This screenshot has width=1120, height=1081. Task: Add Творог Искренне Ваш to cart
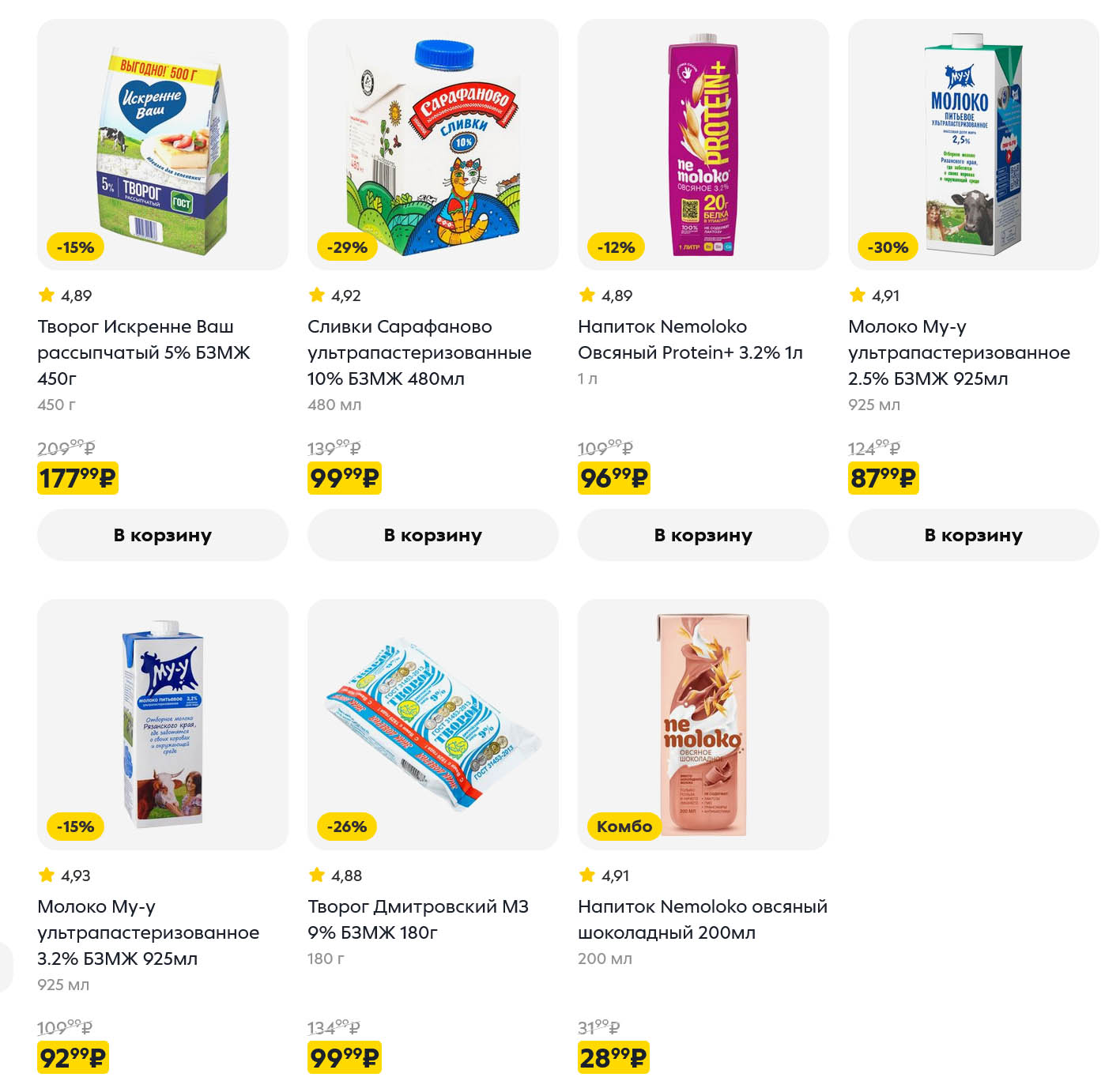click(162, 535)
